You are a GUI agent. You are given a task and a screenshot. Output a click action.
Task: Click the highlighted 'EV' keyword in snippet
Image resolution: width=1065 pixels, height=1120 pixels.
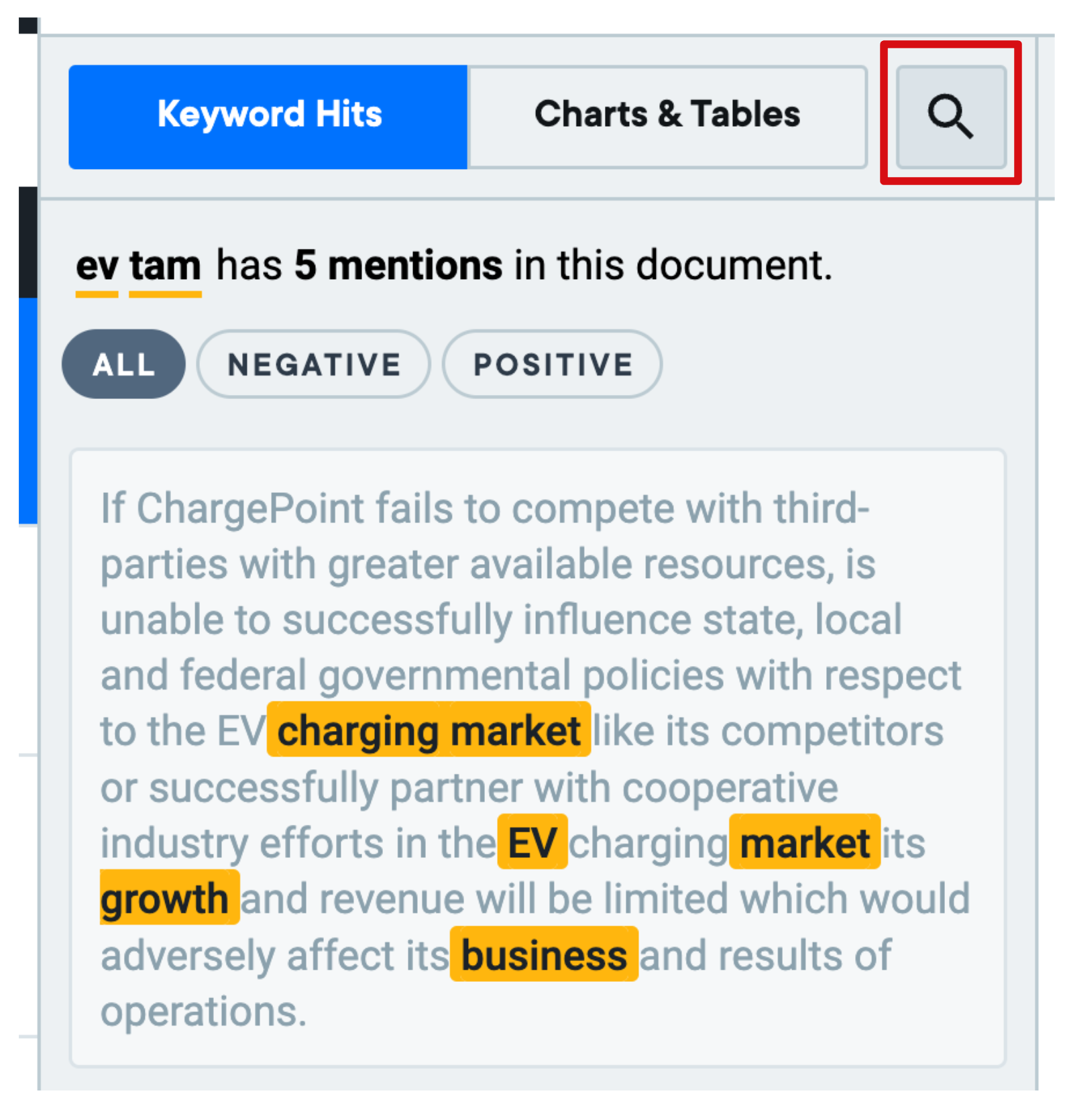(x=532, y=842)
